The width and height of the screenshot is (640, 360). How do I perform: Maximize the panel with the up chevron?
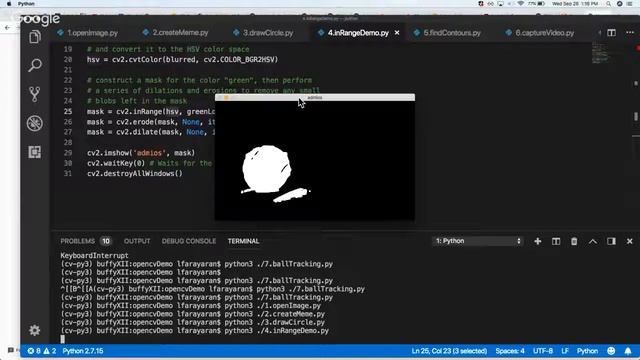point(593,241)
